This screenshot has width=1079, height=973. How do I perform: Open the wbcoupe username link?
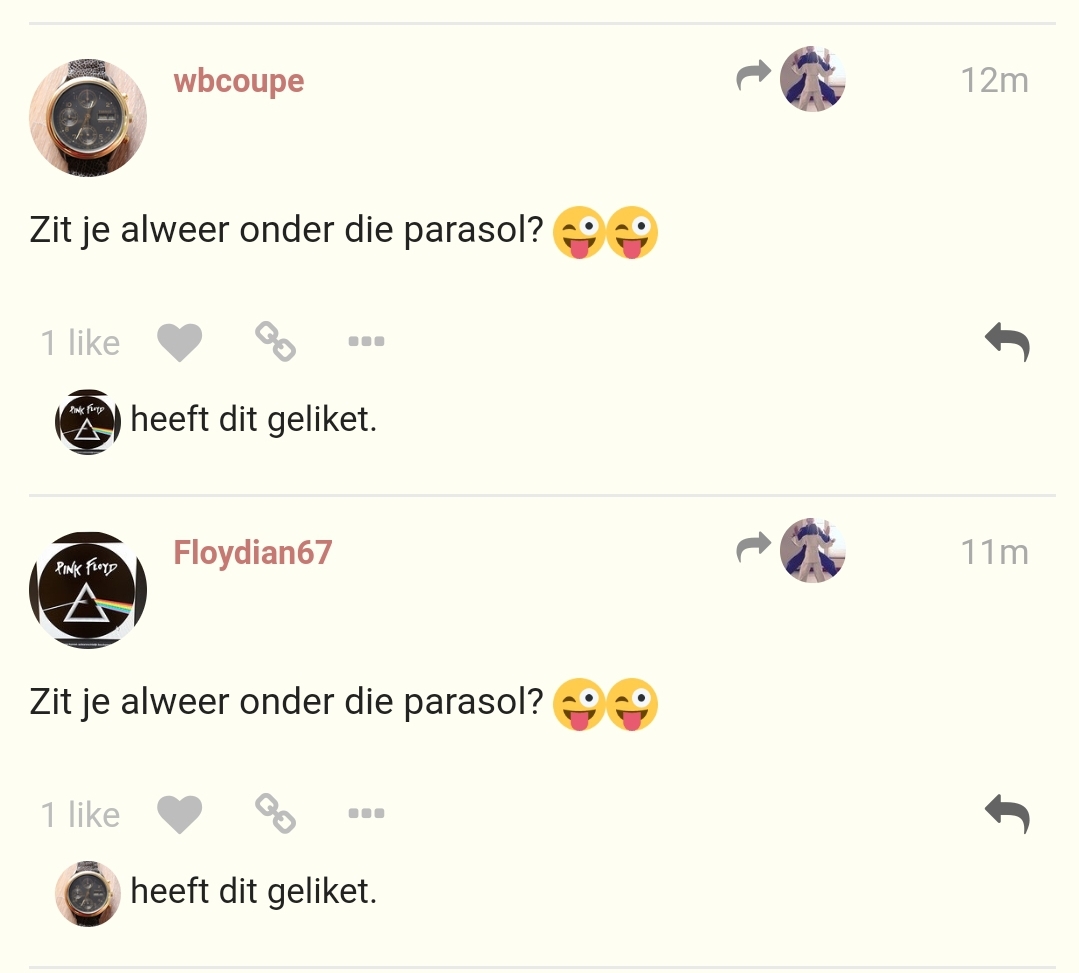coord(239,81)
